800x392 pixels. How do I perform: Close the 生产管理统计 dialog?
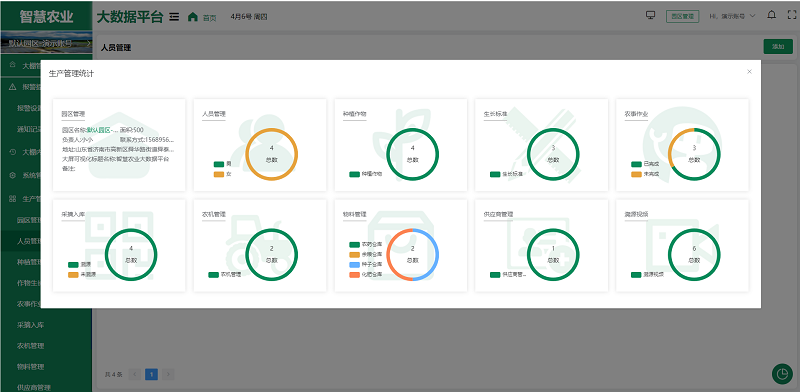pos(749,71)
